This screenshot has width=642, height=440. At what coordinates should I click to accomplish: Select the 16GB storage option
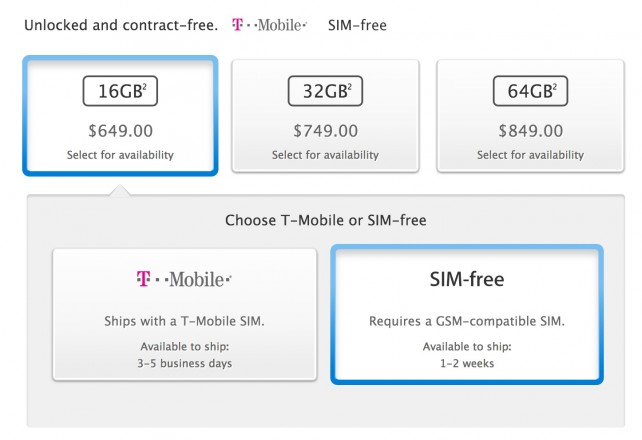(120, 116)
